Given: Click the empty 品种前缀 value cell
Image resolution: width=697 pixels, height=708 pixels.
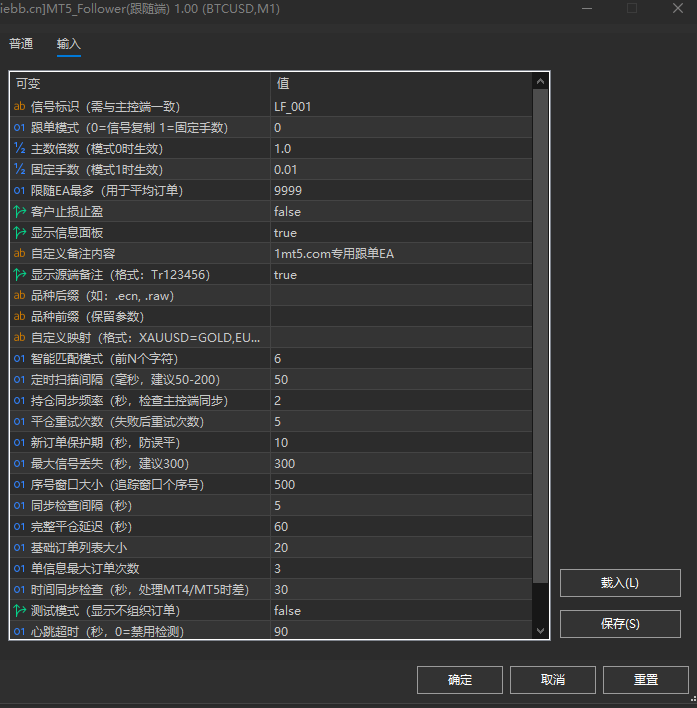Looking at the screenshot, I should coord(401,317).
